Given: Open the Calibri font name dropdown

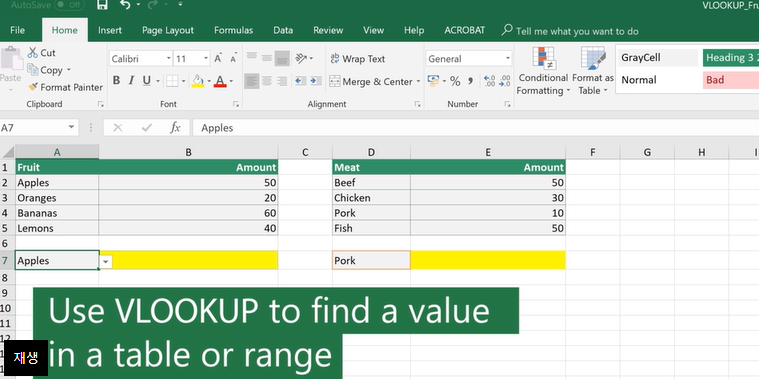Looking at the screenshot, I should click(x=168, y=59).
